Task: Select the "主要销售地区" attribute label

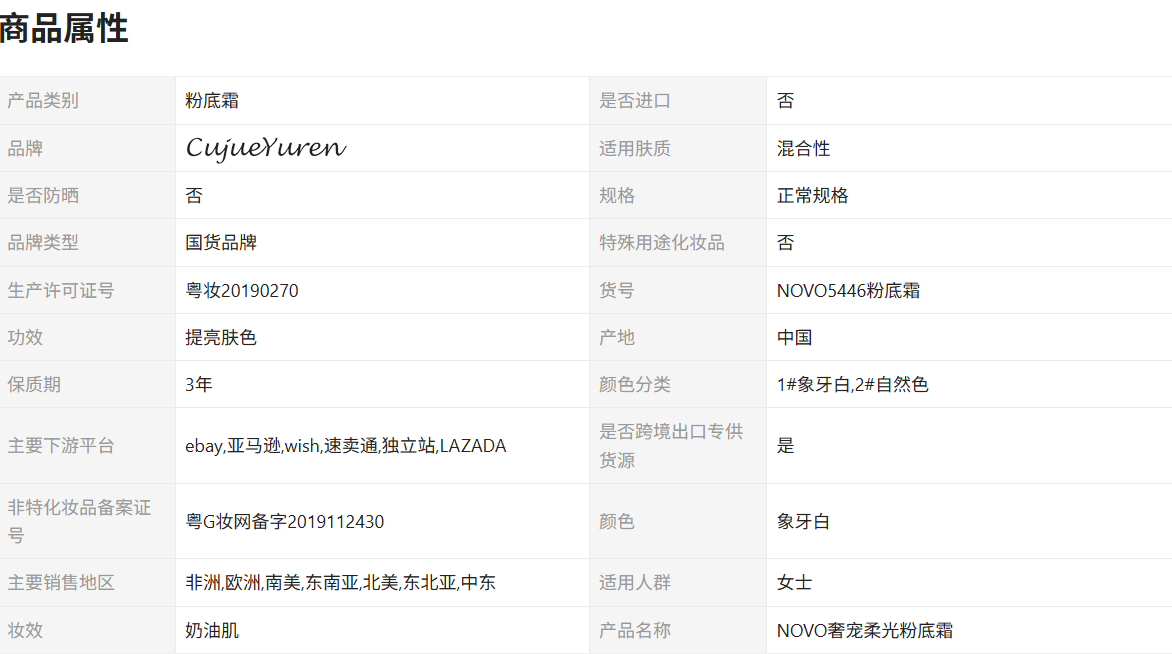Action: 61,583
